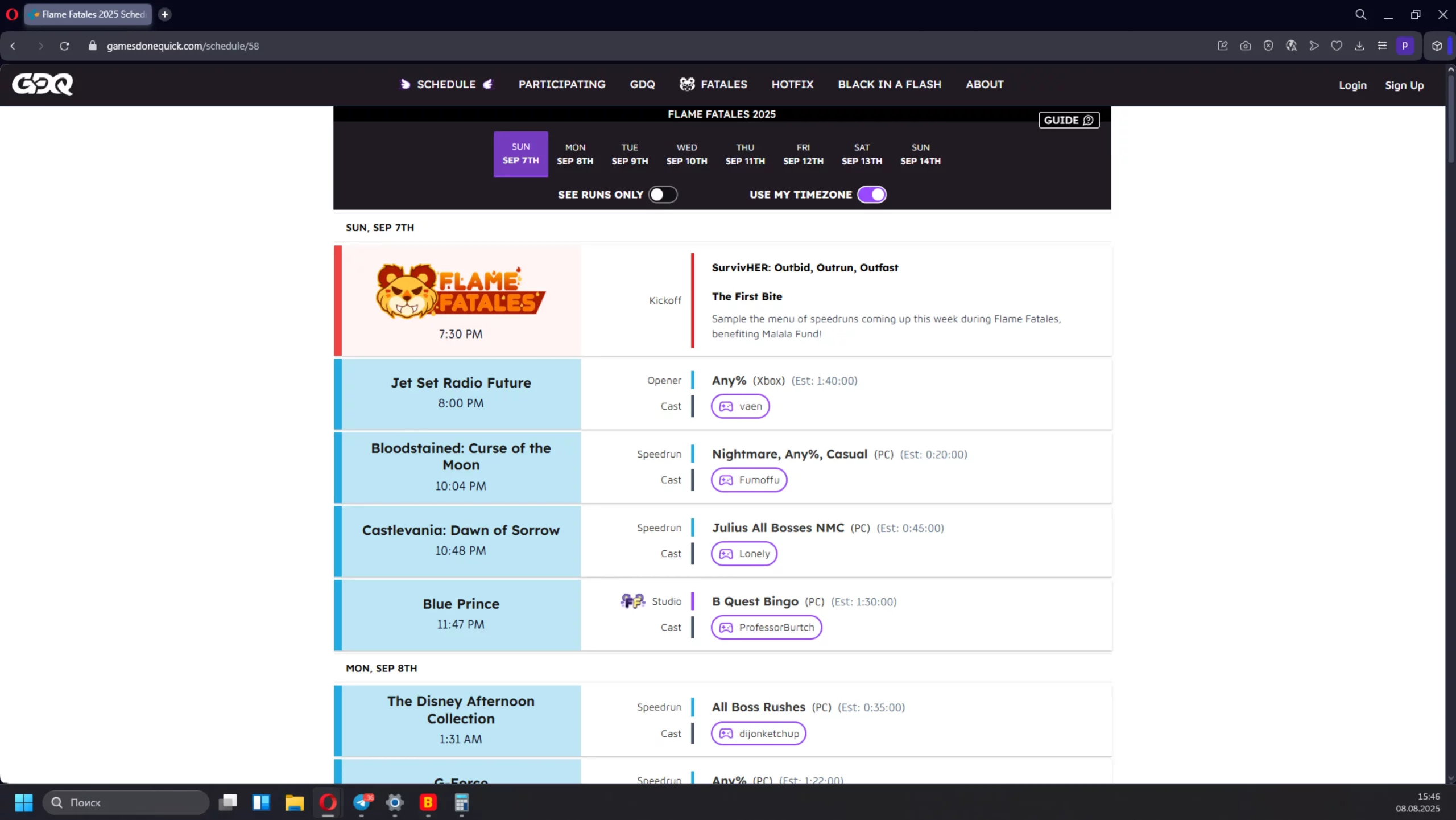Switch to the SAT SEP 13TH tab

(861, 154)
